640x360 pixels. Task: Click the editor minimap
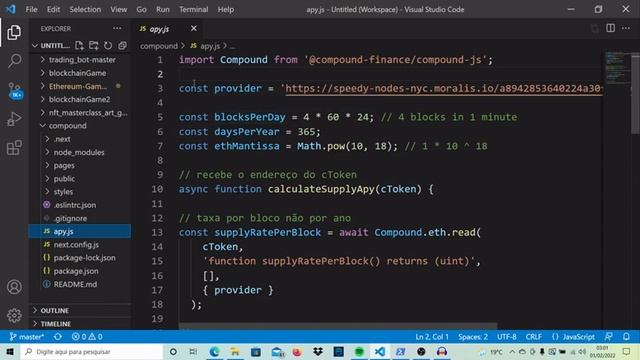pos(617,67)
